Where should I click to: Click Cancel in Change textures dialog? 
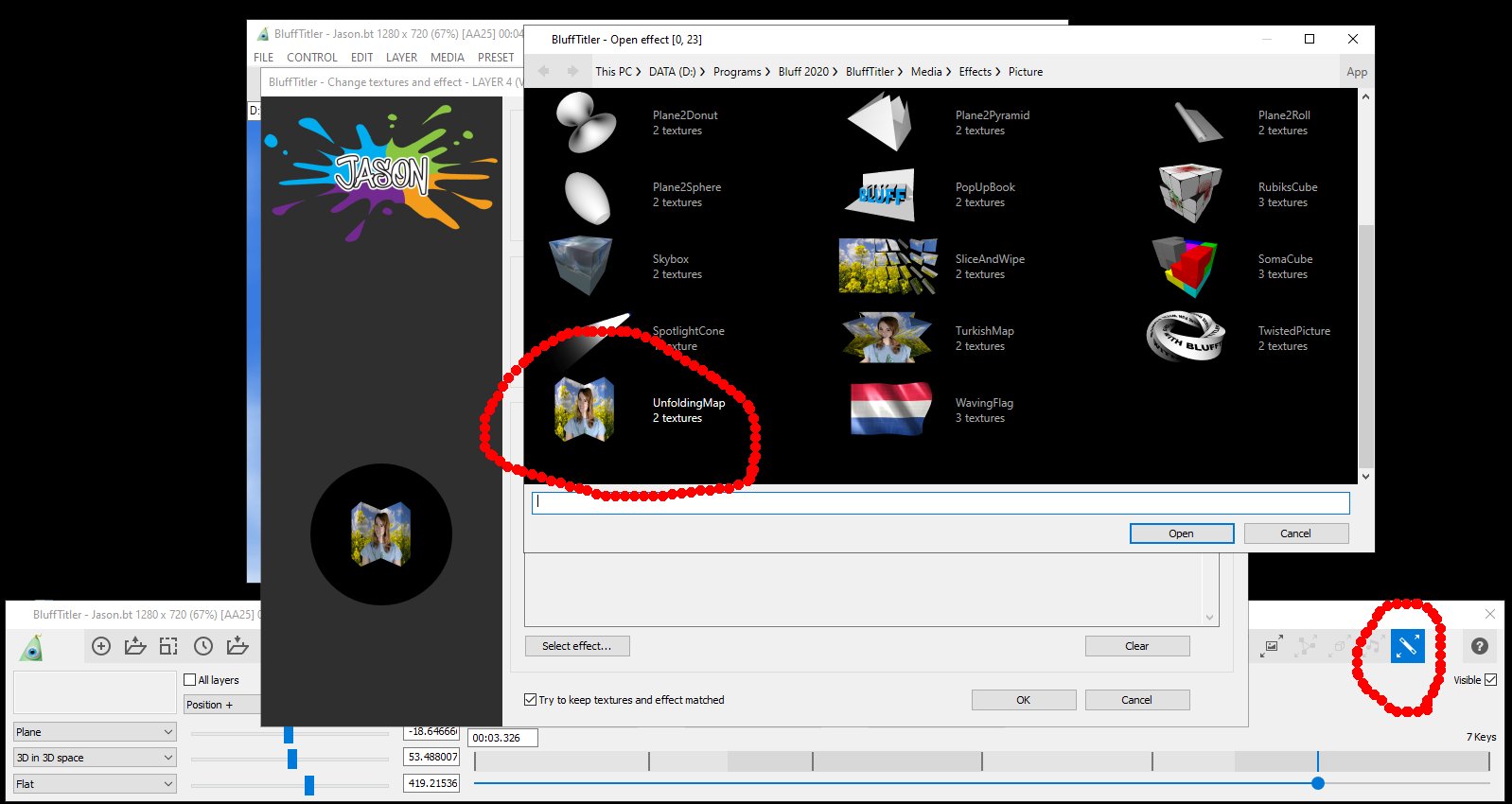[x=1137, y=700]
